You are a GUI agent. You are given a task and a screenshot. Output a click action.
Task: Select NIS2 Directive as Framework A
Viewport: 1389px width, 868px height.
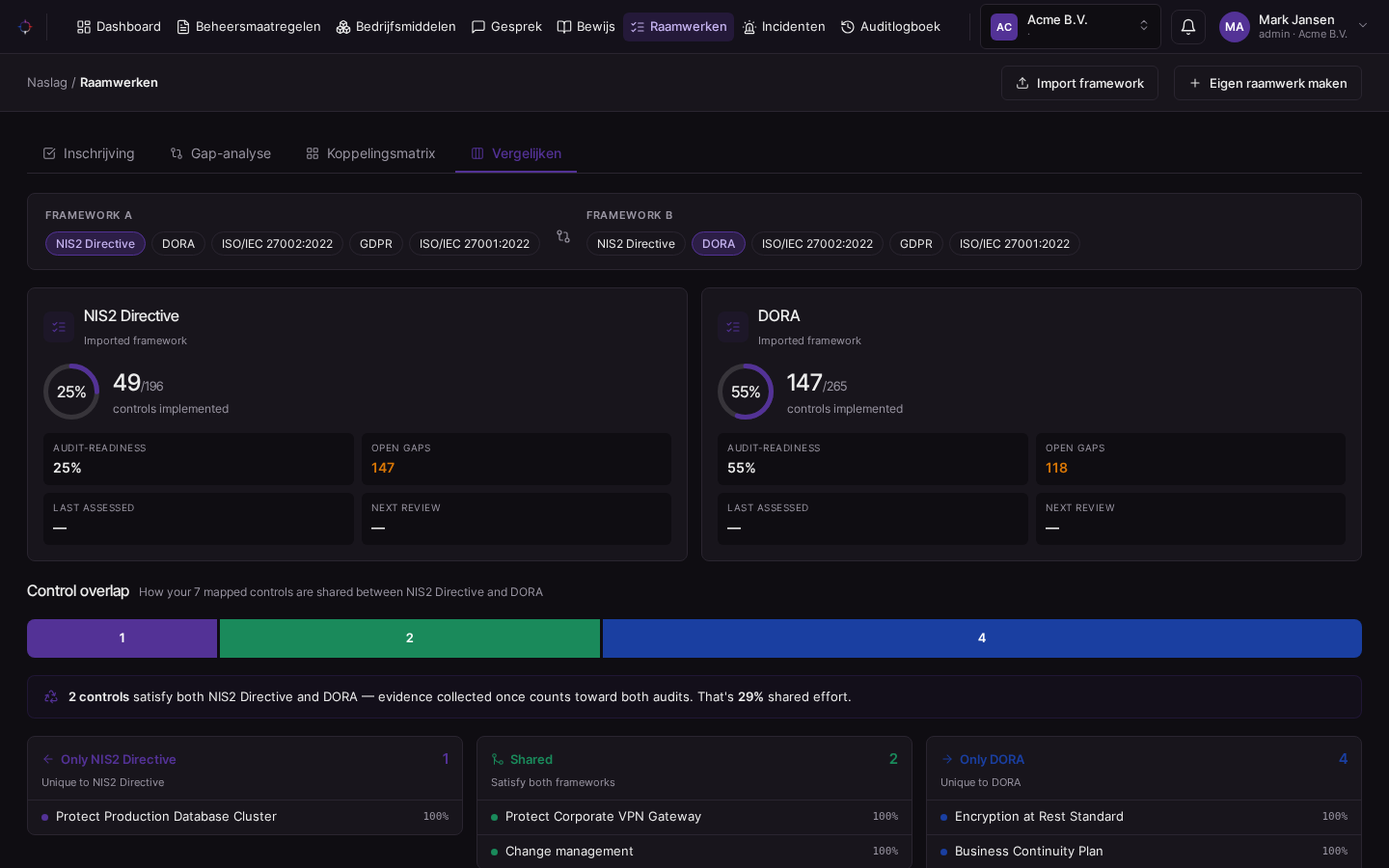coord(95,244)
